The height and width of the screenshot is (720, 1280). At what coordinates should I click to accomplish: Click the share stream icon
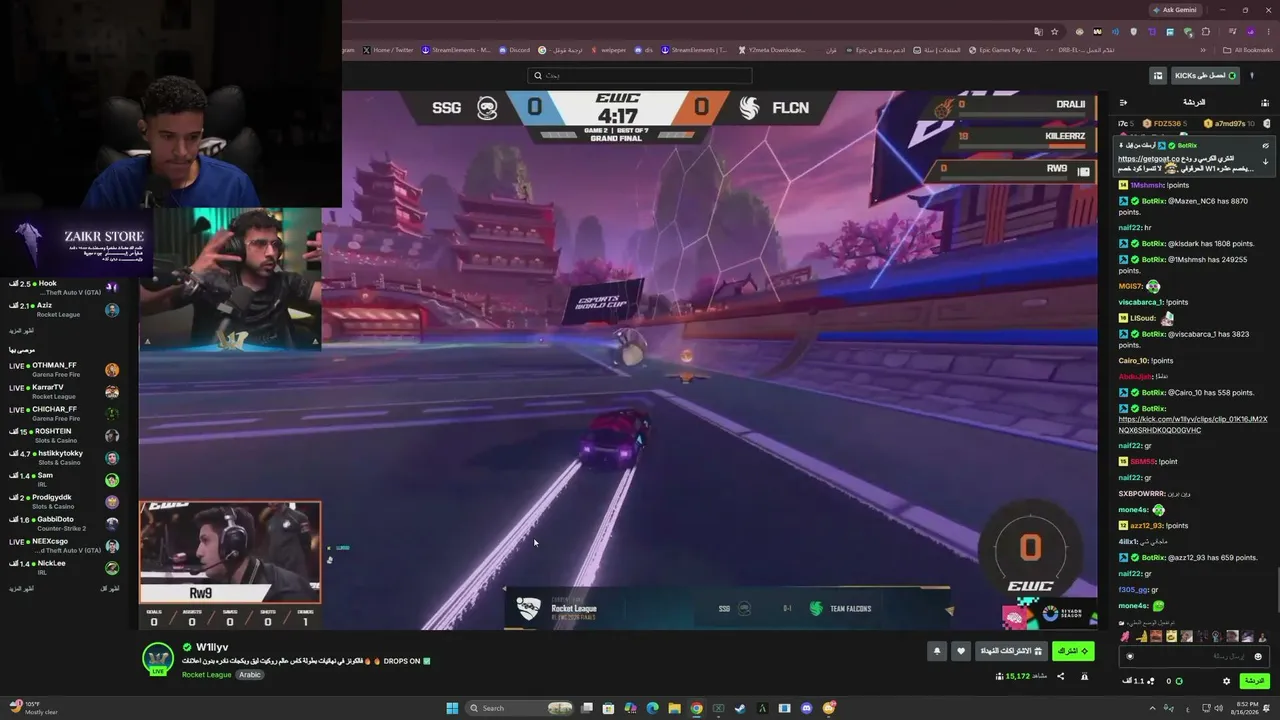click(1061, 677)
